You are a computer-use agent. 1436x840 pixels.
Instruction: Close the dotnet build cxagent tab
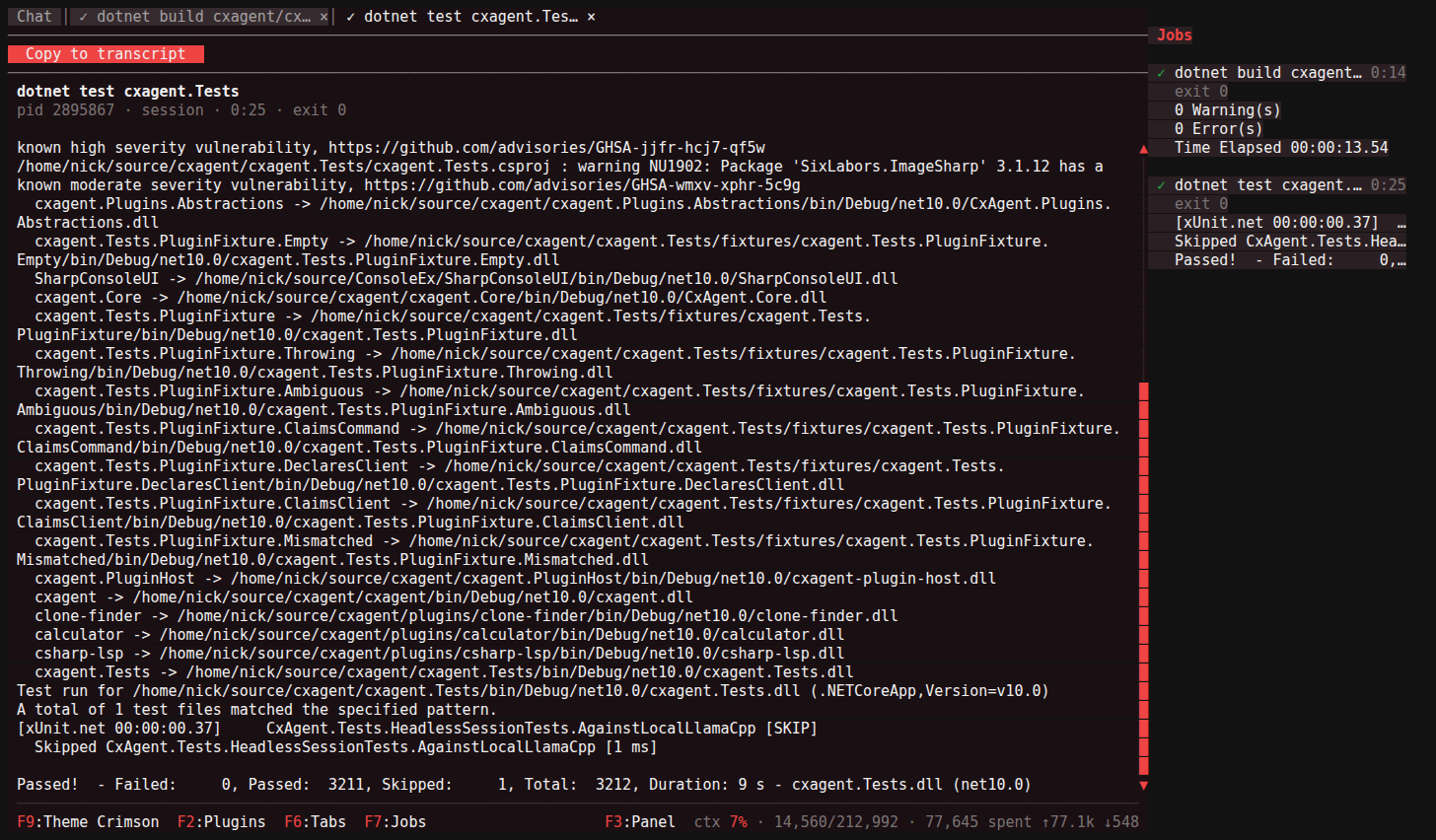[x=323, y=17]
